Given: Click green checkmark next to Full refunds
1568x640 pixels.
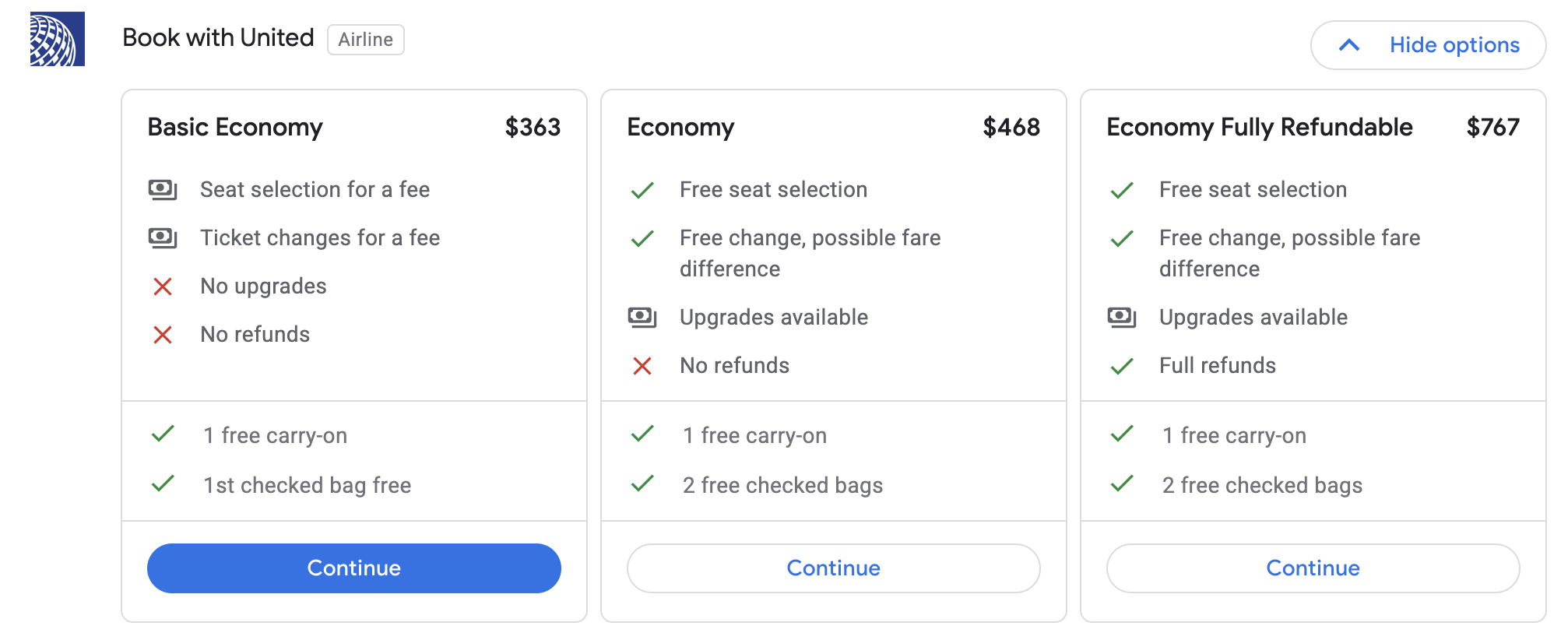Looking at the screenshot, I should (1122, 366).
